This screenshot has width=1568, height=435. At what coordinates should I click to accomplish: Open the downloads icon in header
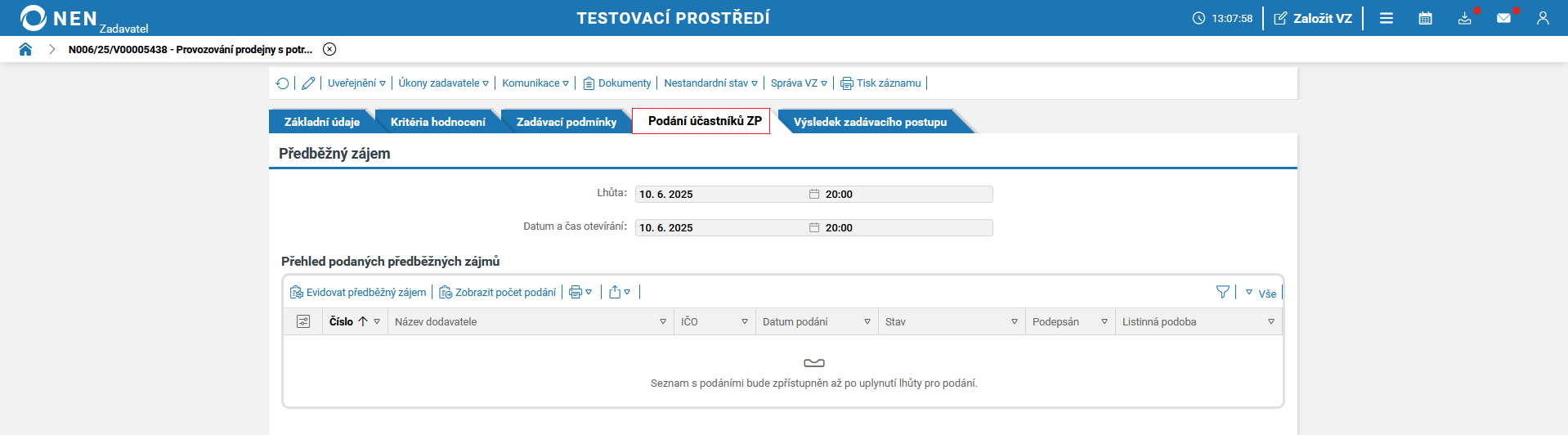pos(1465,18)
